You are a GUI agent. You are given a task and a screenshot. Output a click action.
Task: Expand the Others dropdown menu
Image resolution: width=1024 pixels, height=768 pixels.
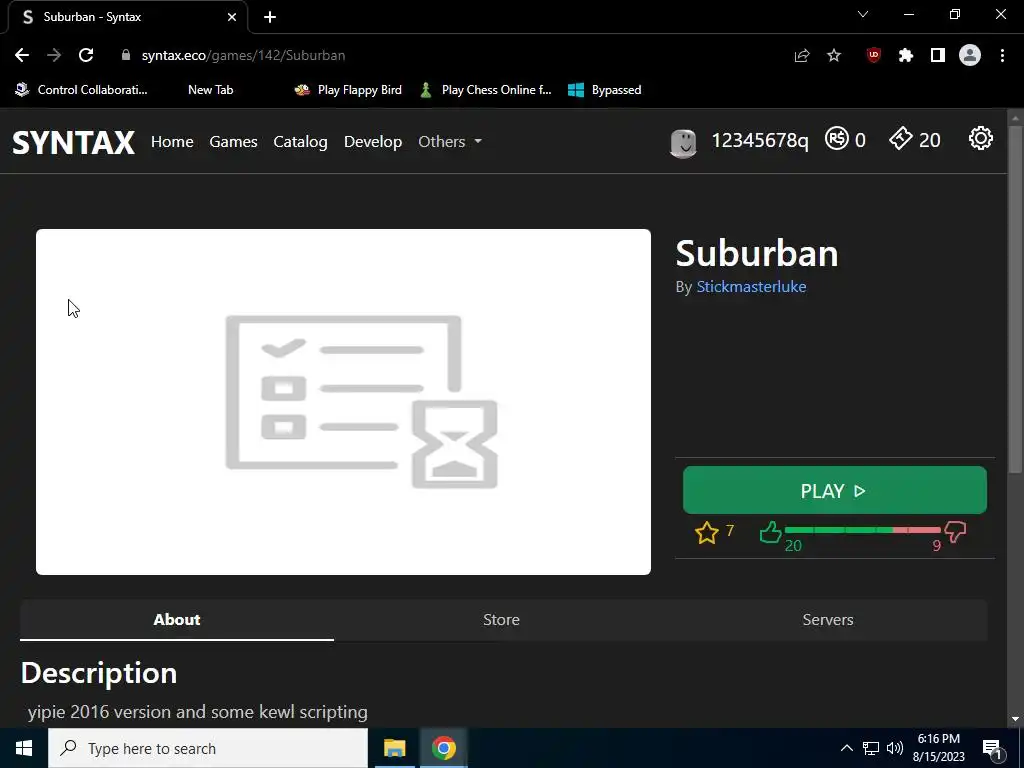(x=450, y=142)
